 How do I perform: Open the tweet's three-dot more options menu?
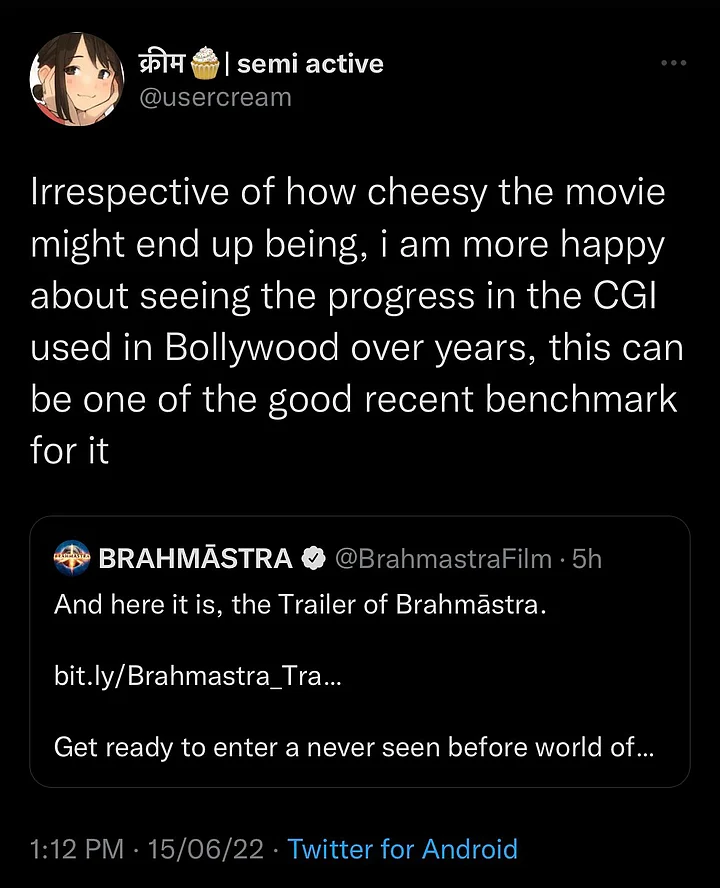coord(673,63)
